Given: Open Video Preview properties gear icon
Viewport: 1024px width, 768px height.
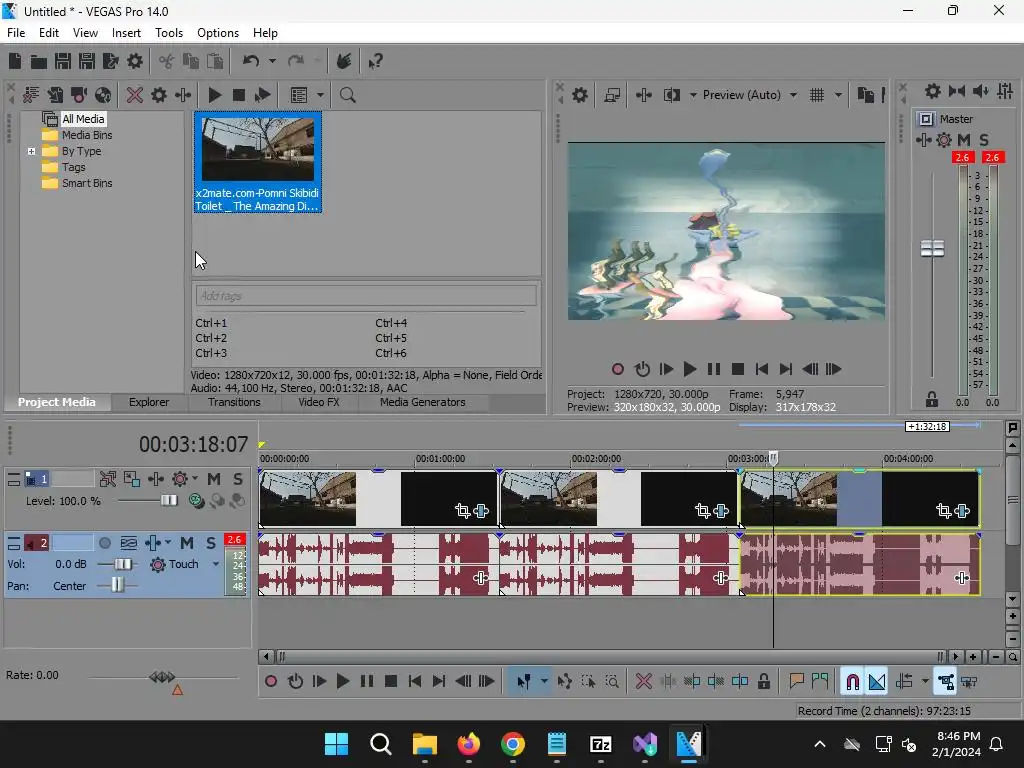Looking at the screenshot, I should (579, 95).
